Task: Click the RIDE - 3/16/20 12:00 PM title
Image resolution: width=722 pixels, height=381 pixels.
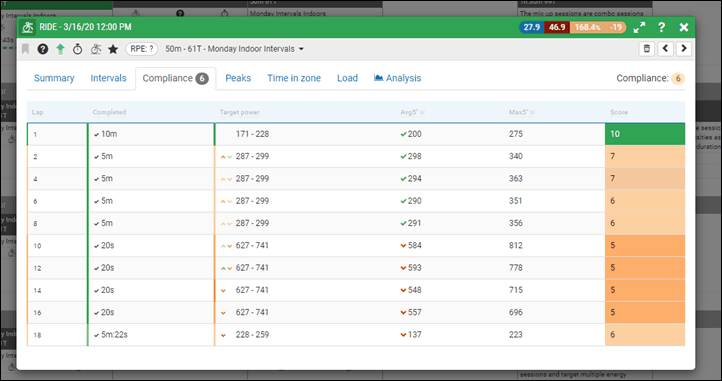Action: click(x=85, y=27)
